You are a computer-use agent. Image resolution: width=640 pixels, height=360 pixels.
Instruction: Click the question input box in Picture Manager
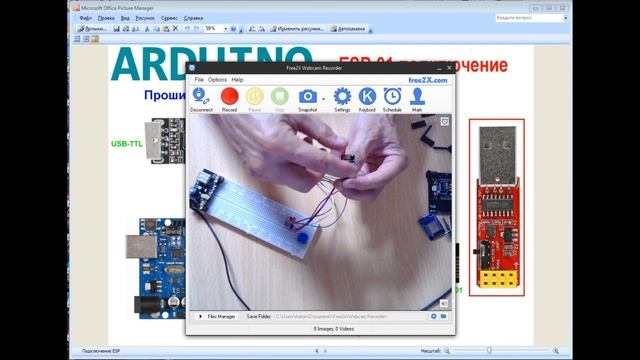click(529, 18)
